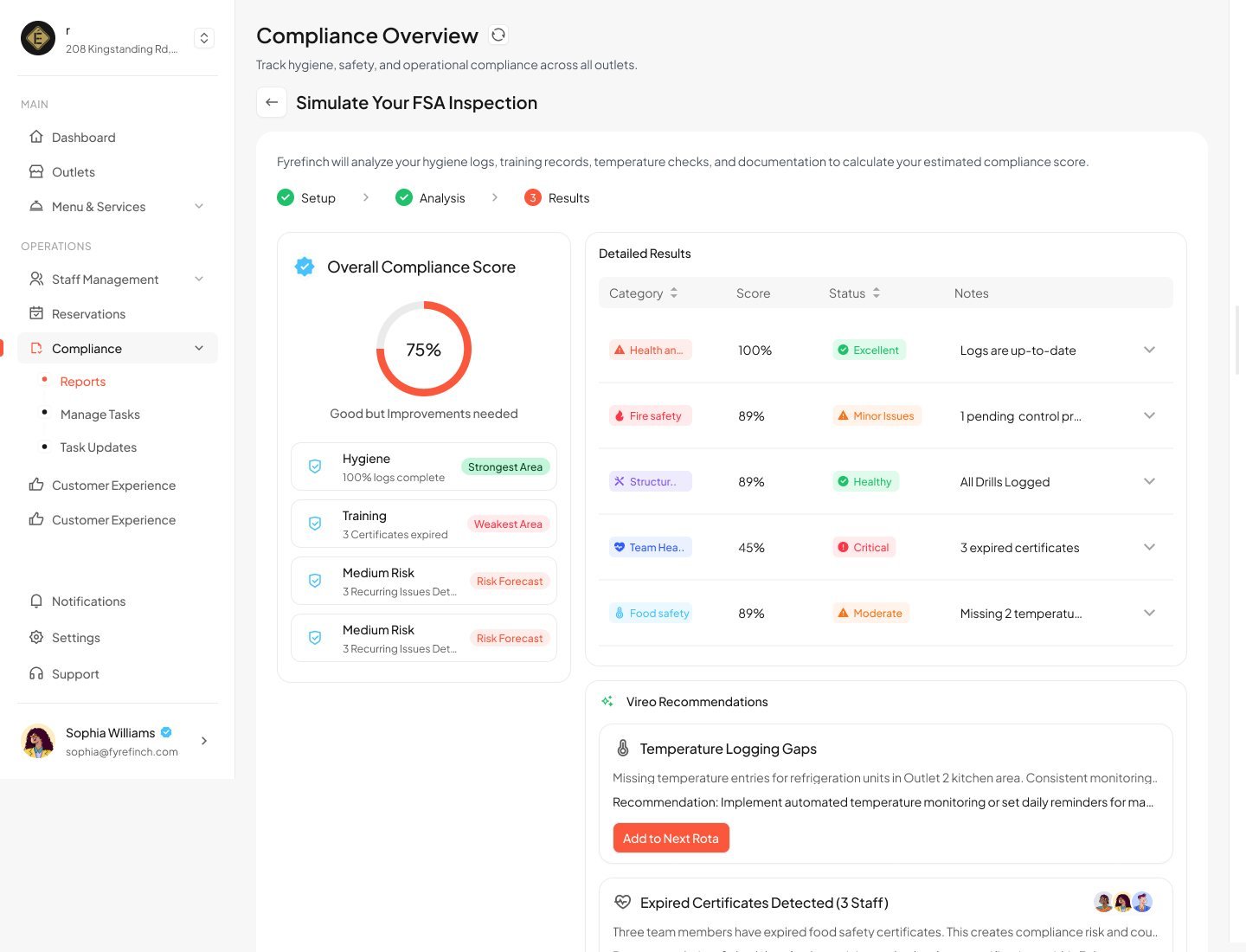Expand the Team Health row marked Critical
Image resolution: width=1246 pixels, height=952 pixels.
click(1149, 547)
